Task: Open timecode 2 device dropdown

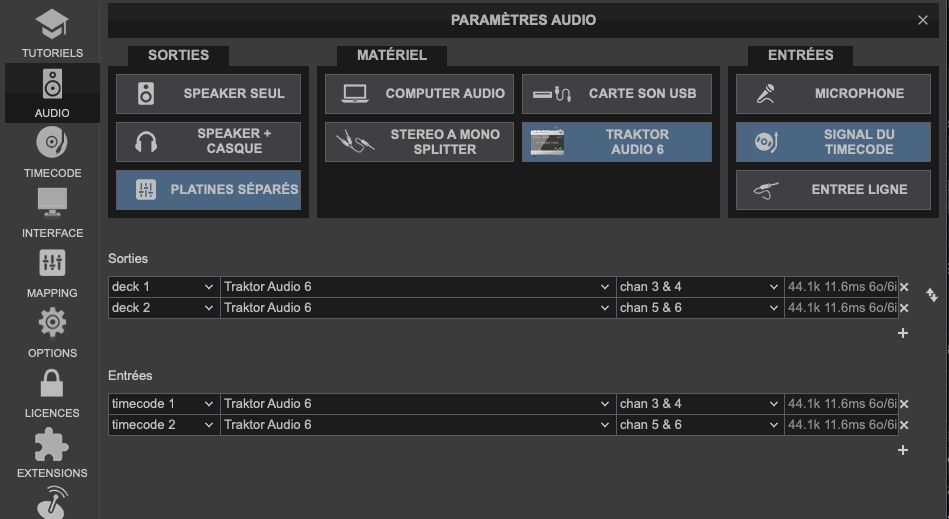Action: pyautogui.click(x=418, y=425)
